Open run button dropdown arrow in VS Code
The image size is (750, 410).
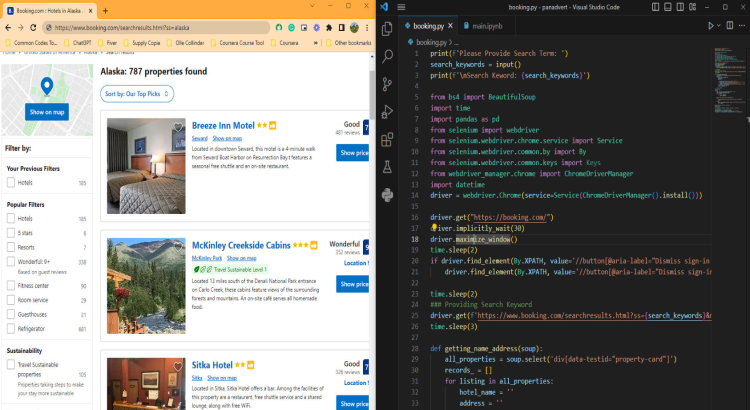coord(718,26)
